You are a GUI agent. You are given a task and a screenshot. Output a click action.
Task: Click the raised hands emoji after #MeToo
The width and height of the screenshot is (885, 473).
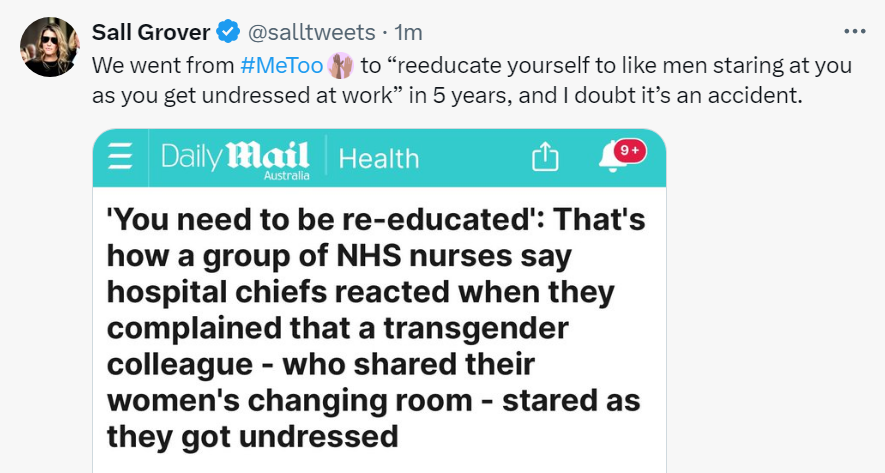pyautogui.click(x=341, y=66)
